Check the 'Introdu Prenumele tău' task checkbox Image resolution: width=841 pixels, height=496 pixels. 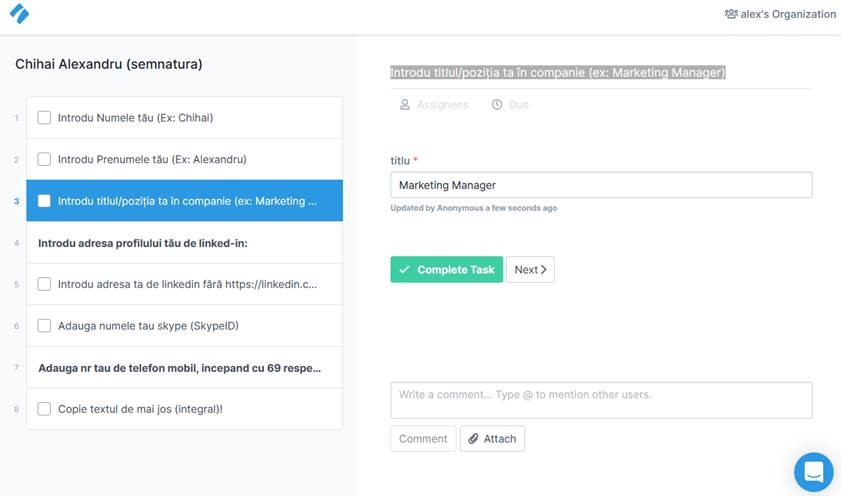44,159
